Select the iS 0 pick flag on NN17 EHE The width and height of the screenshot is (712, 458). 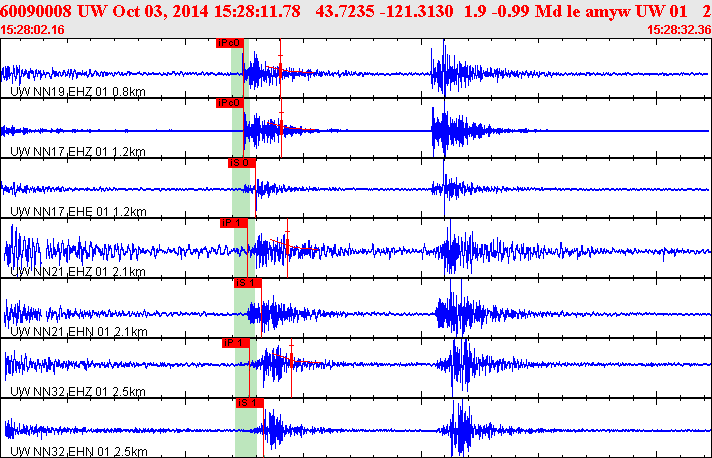tap(242, 163)
